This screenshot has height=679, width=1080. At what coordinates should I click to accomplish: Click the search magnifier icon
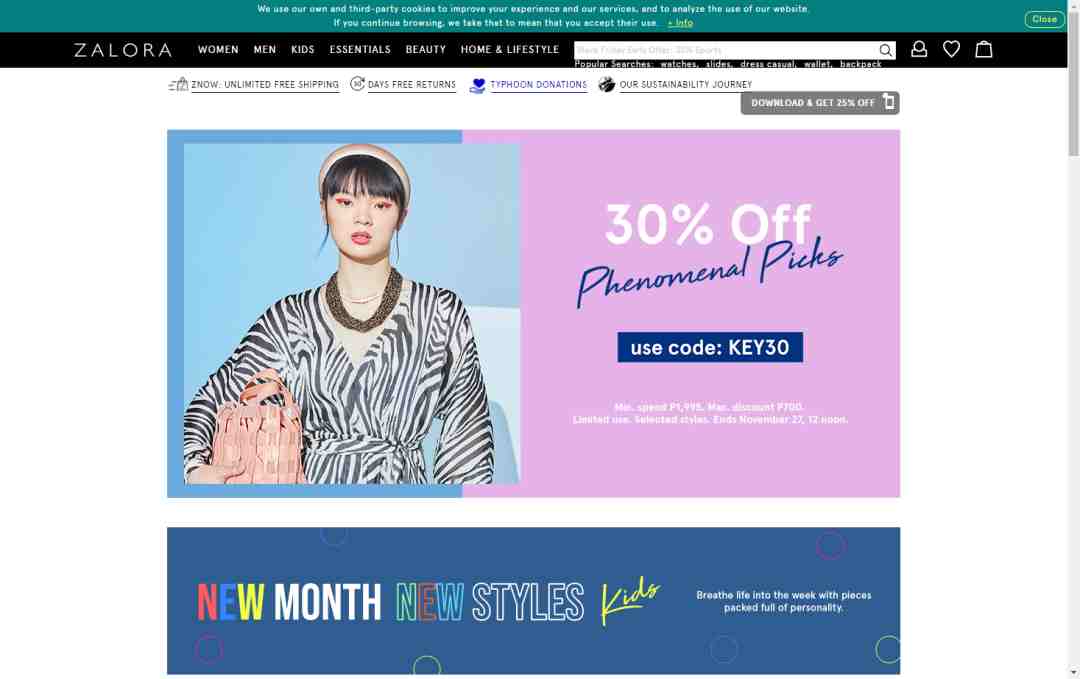[885, 50]
